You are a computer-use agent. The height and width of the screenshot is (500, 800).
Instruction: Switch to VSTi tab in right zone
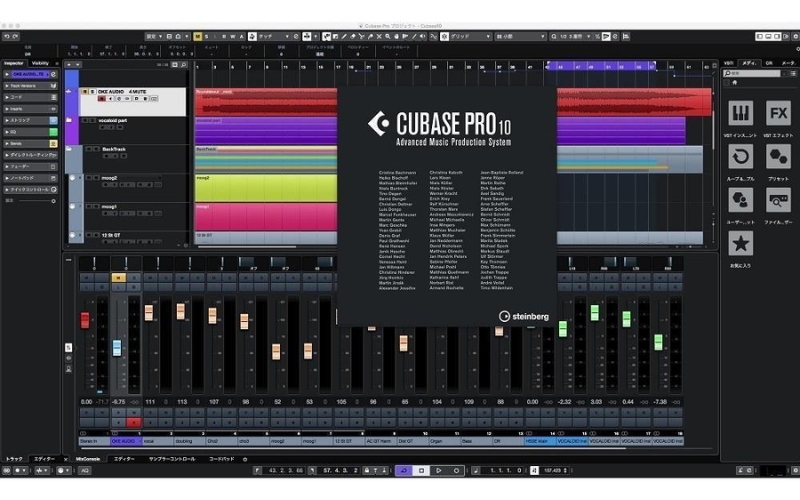729,63
